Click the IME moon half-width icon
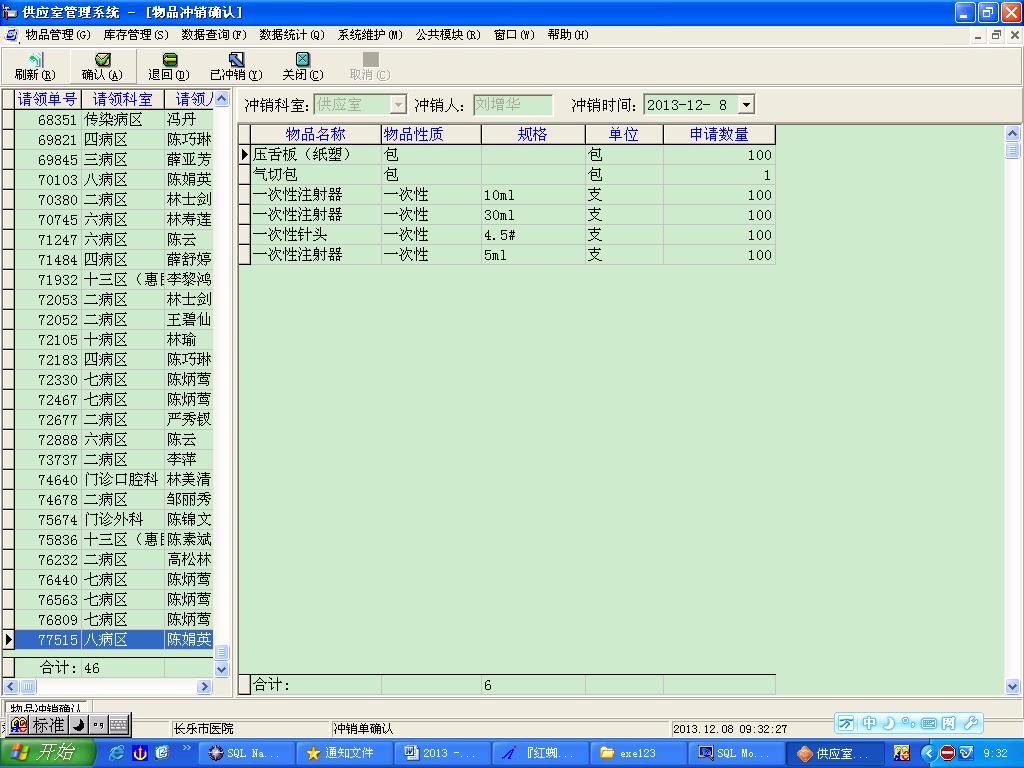1024x768 pixels. pyautogui.click(x=78, y=724)
